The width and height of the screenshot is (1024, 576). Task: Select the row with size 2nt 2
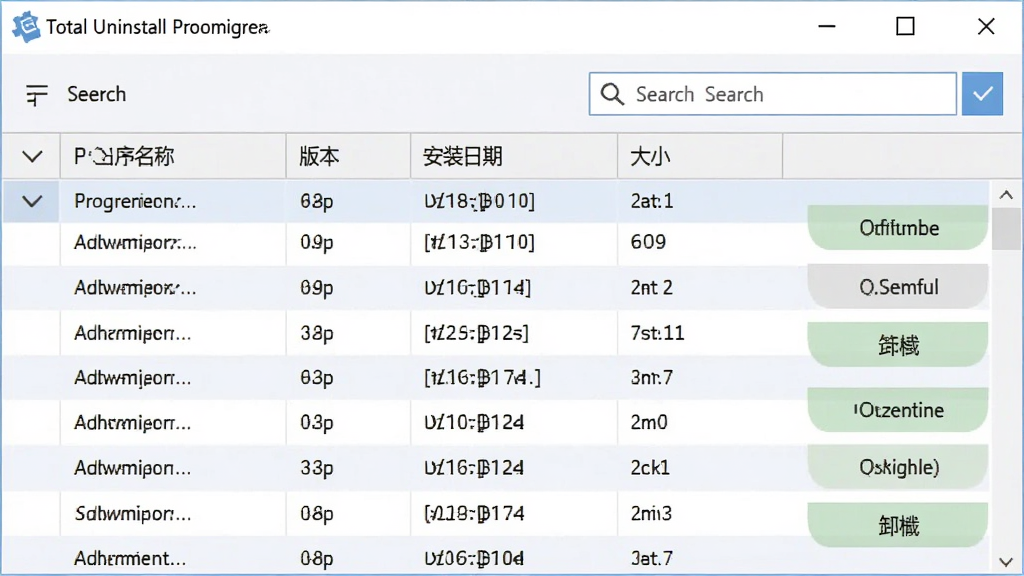coord(496,287)
